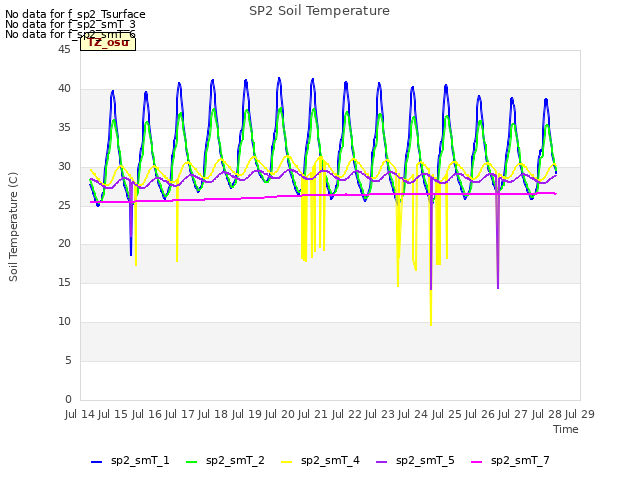Toggle sp2_smT_7 legend entry
This screenshot has height=480, width=640.
[510, 461]
